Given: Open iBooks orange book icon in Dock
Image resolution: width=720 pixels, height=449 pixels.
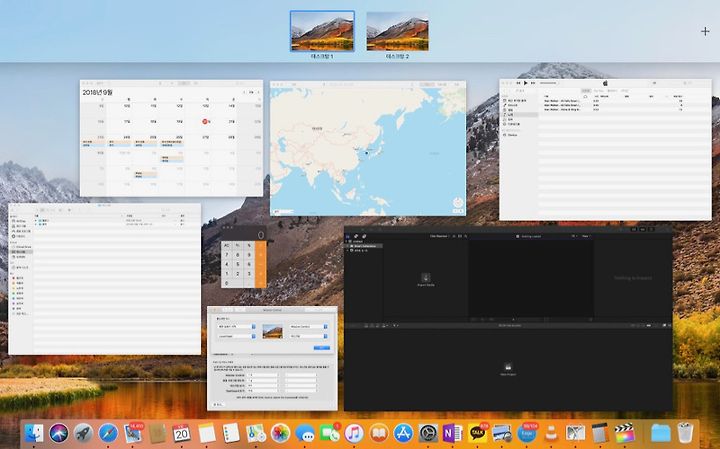Looking at the screenshot, I should (x=379, y=433).
